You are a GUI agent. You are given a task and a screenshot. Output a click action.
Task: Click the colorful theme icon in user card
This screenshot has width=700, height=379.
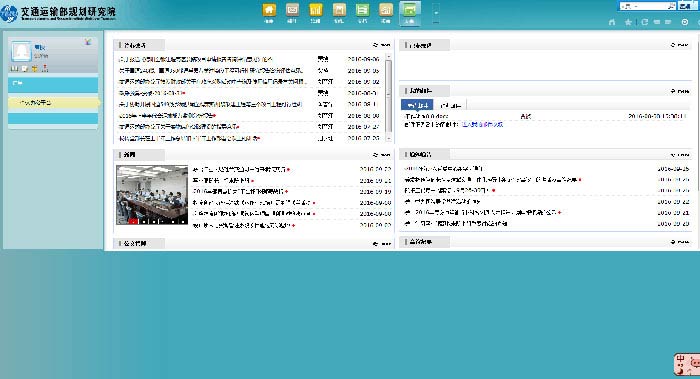click(88, 42)
